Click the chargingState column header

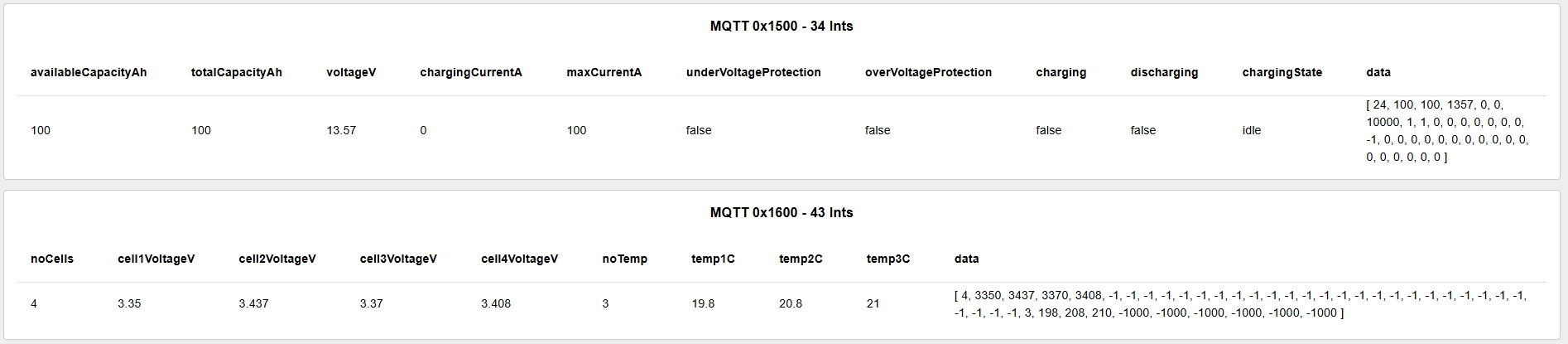pos(1282,72)
